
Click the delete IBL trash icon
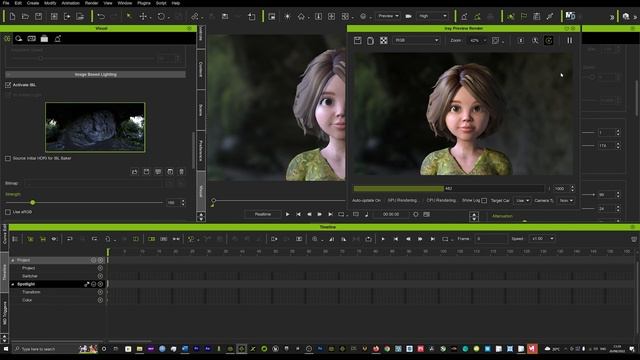[182, 172]
